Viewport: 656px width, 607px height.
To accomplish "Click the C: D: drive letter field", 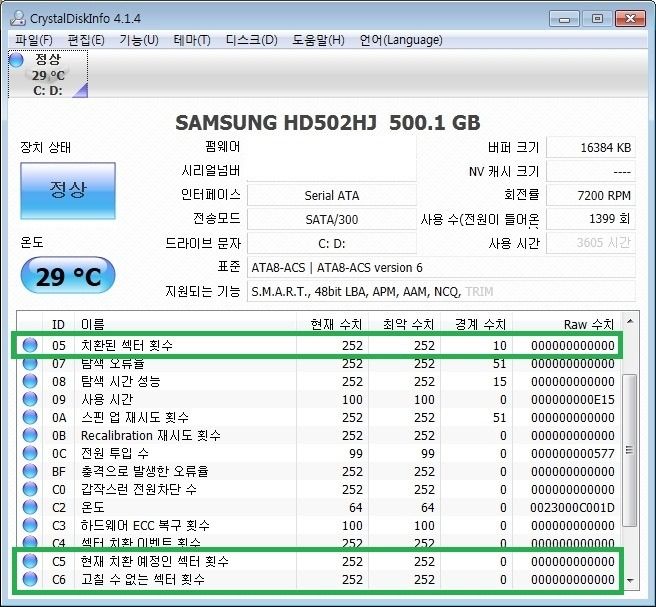I will (x=332, y=243).
